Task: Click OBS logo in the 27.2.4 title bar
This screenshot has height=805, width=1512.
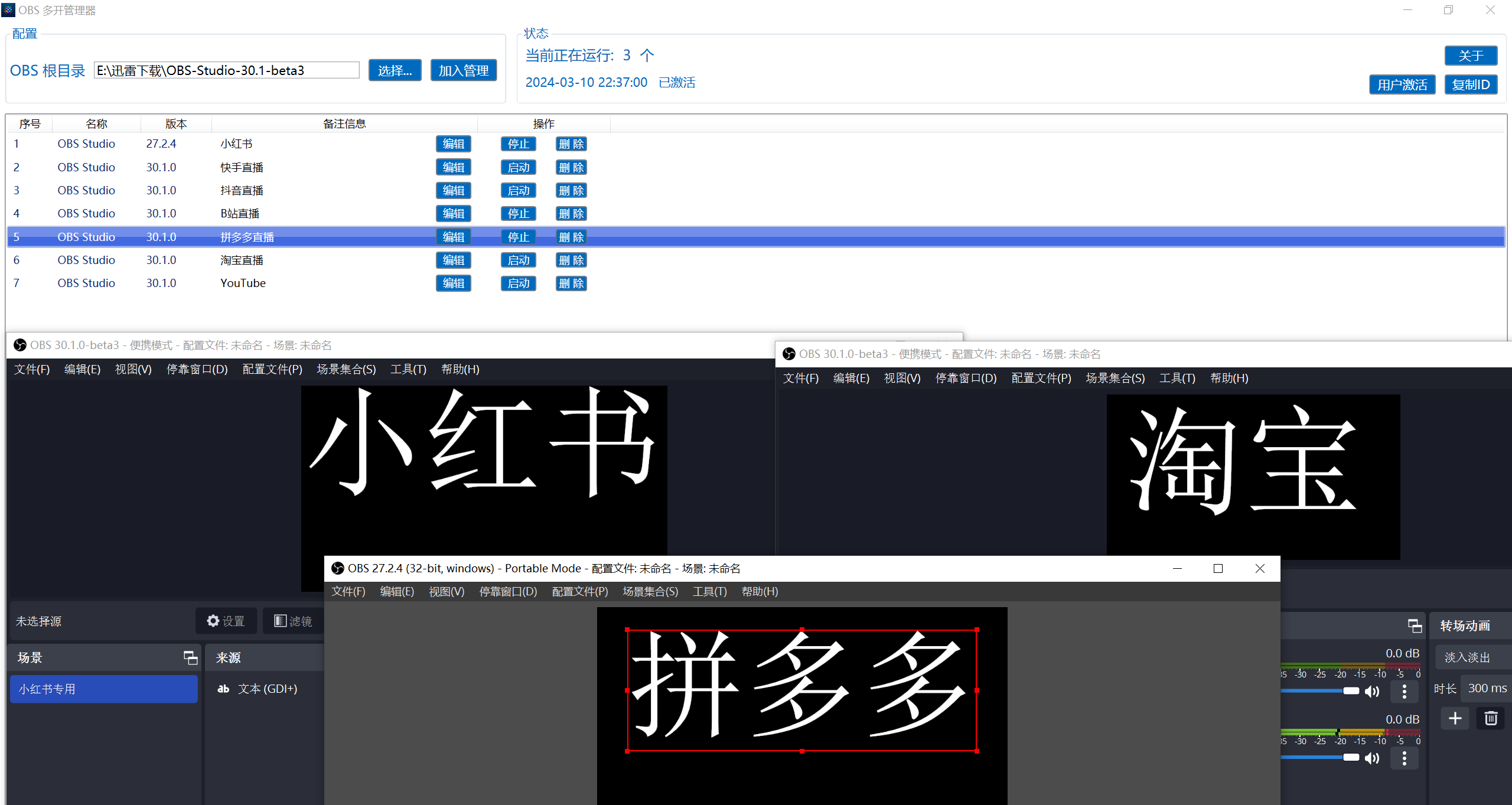Action: point(338,568)
